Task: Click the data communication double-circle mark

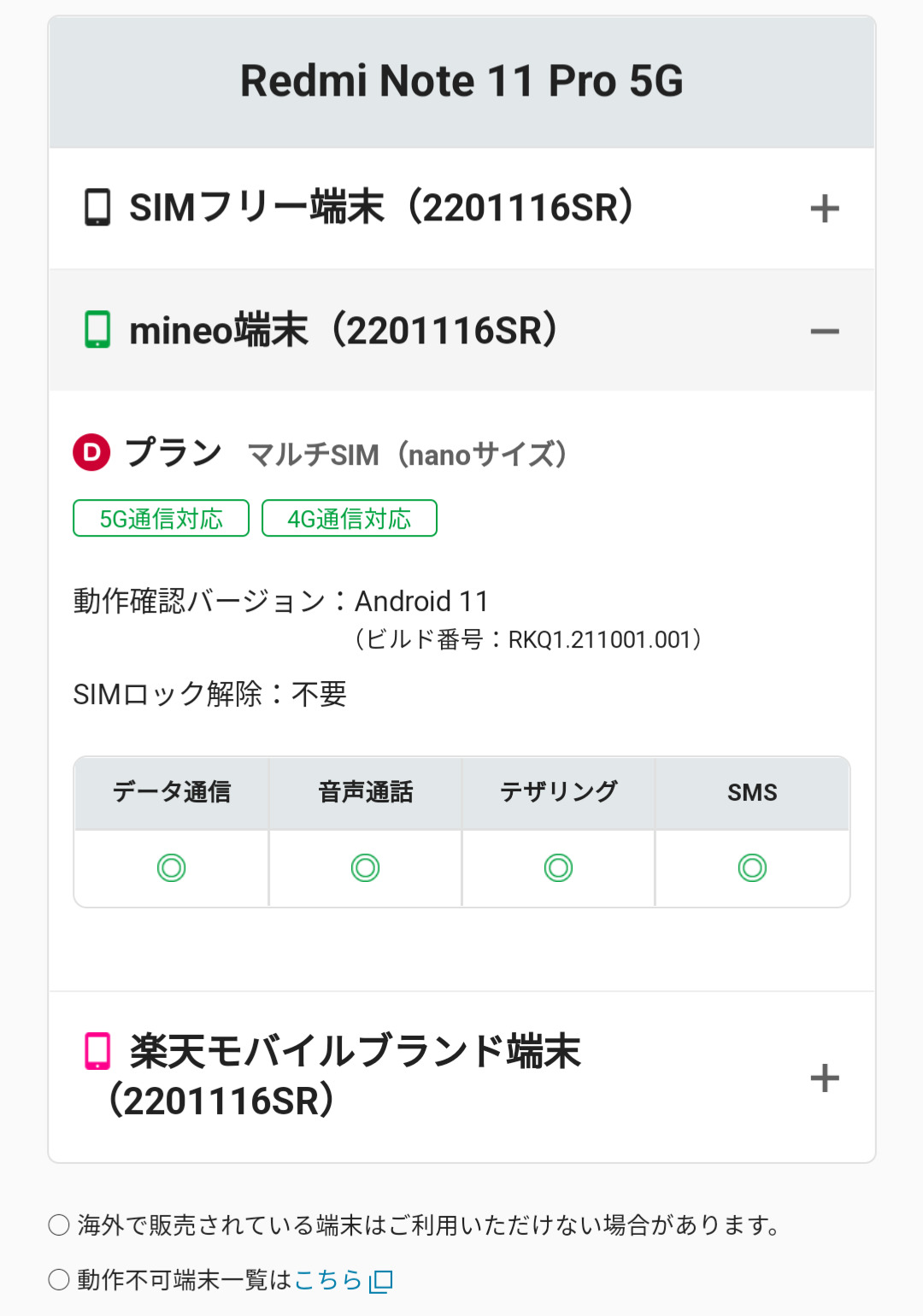Action: pos(172,868)
